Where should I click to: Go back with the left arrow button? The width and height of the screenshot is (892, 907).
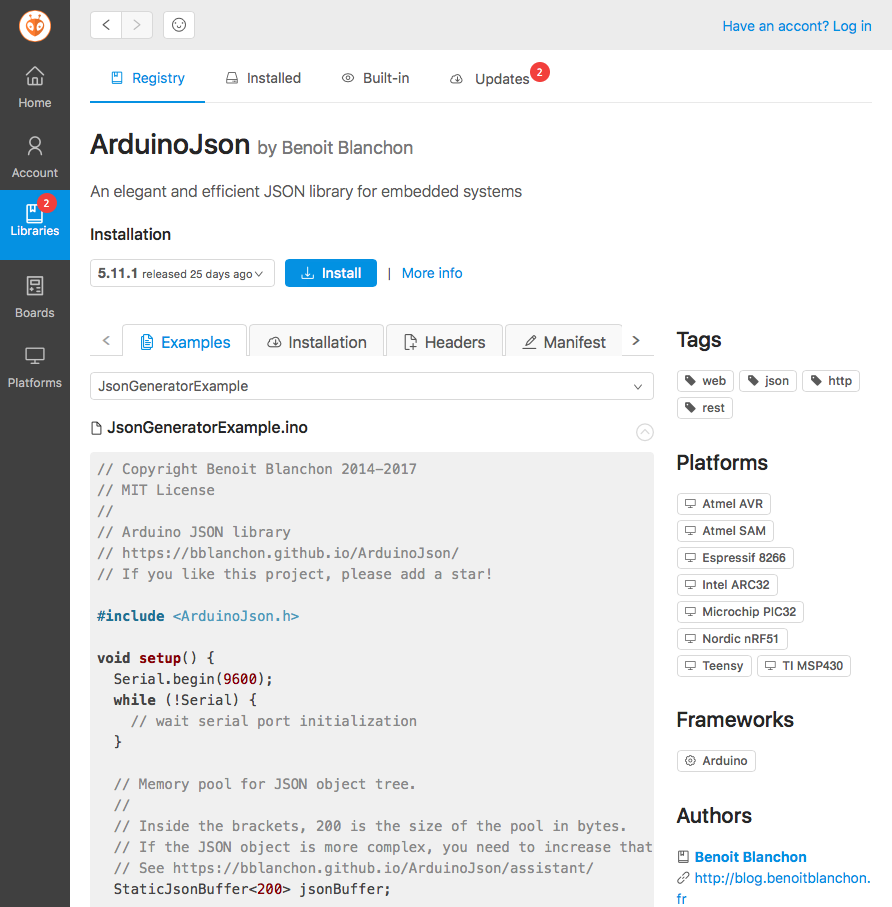[106, 25]
